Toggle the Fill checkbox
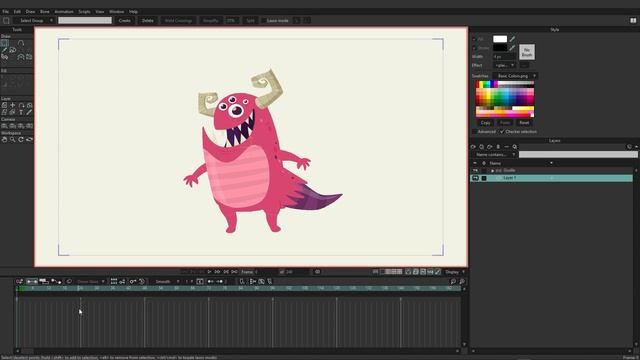 point(474,39)
